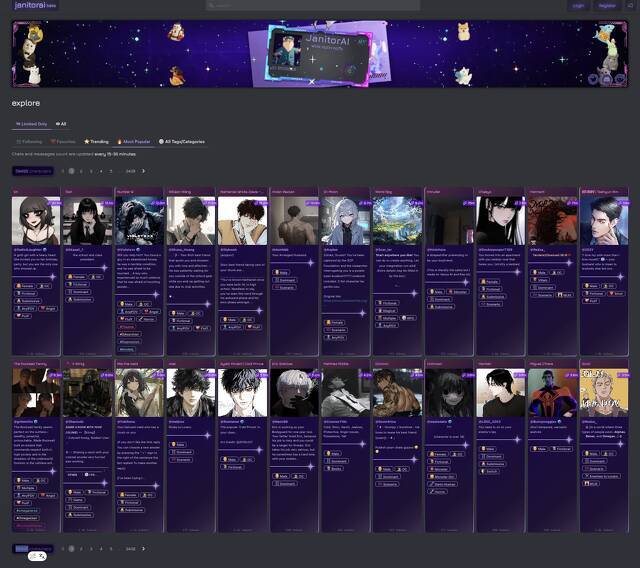Image resolution: width=640 pixels, height=568 pixels.
Task: Open the Miguel O'Hara character image
Action: (x=550, y=393)
